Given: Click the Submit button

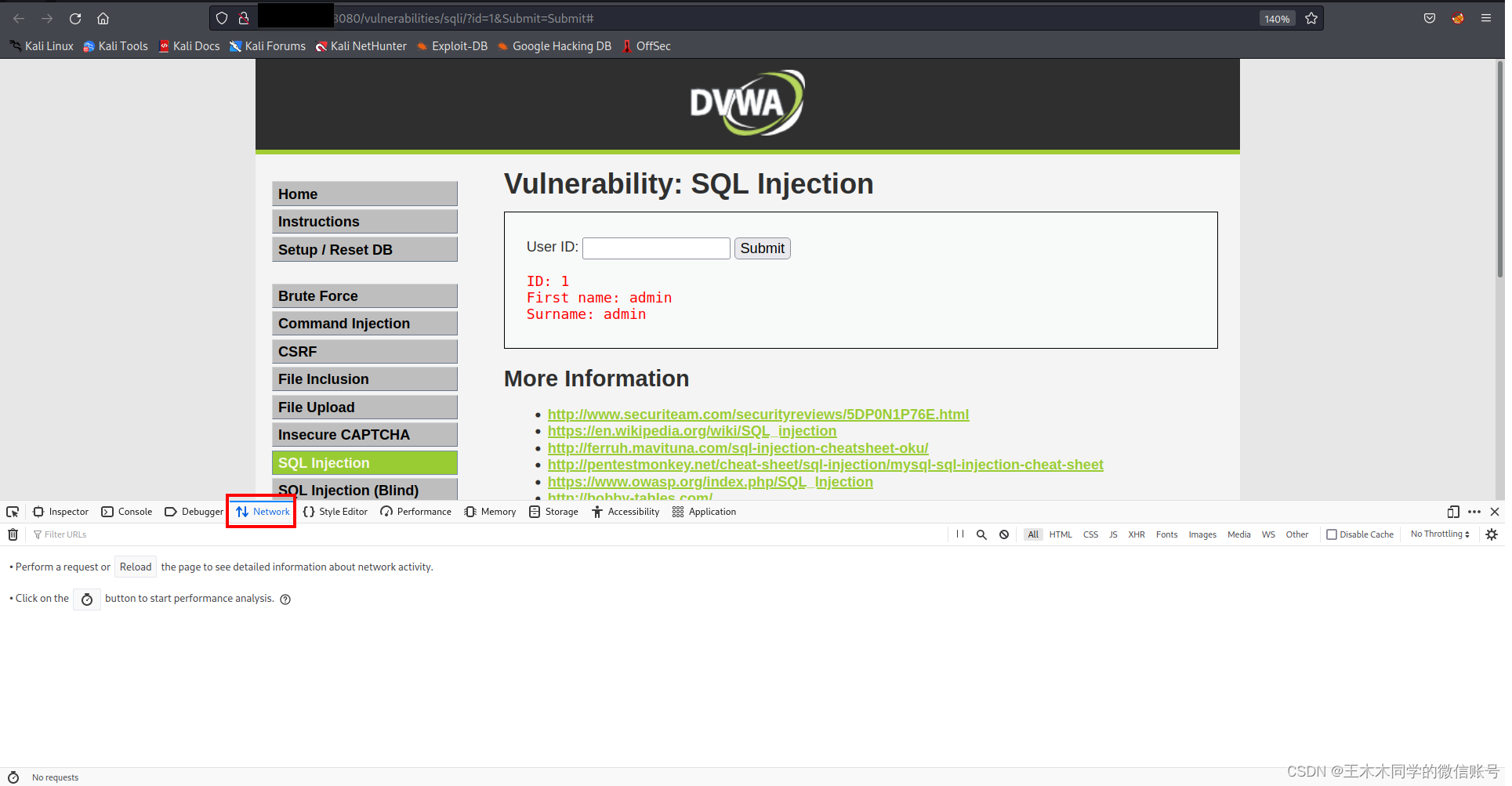Looking at the screenshot, I should (x=762, y=248).
